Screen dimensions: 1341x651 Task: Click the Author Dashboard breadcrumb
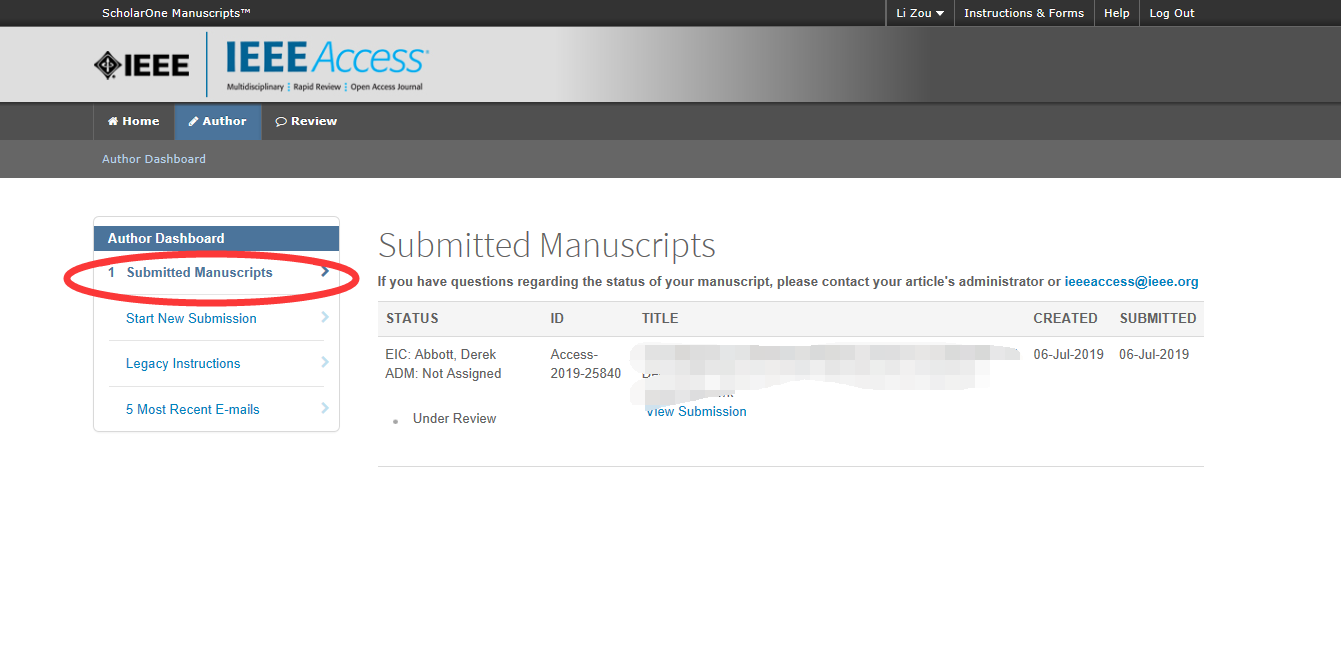click(153, 158)
